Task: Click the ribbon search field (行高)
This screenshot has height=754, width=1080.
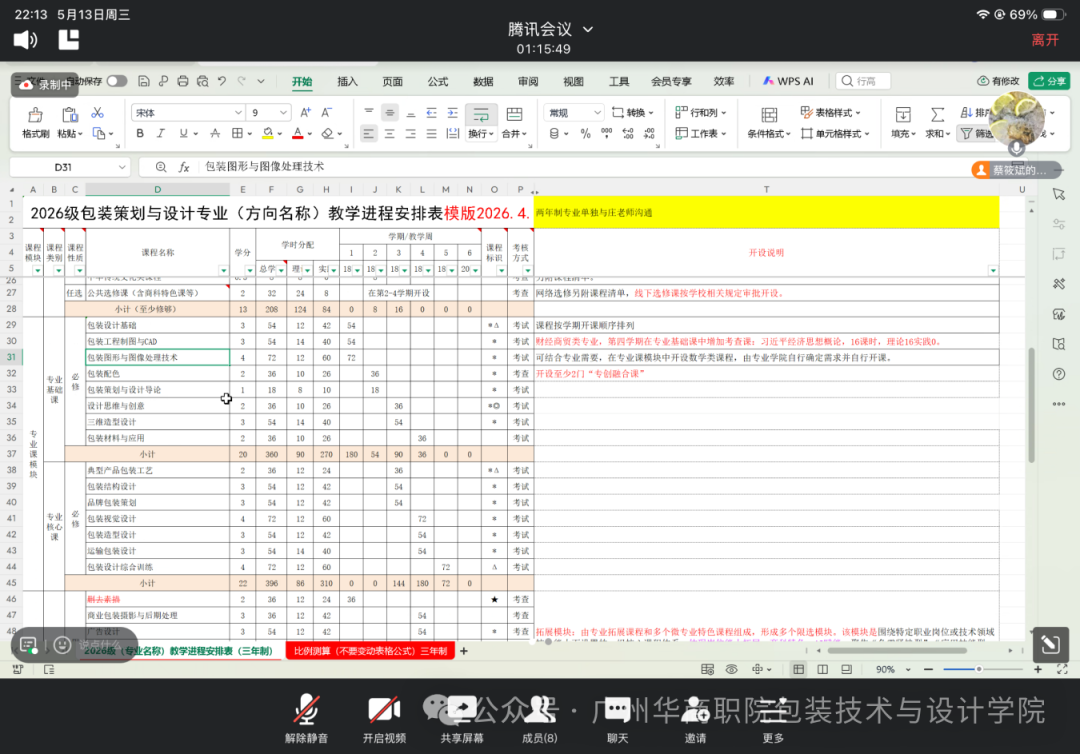Action: [x=863, y=81]
